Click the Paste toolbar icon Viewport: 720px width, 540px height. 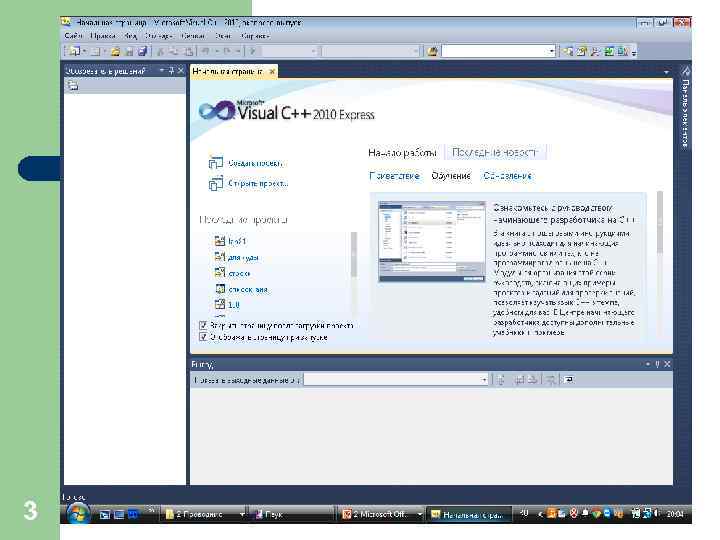click(x=188, y=51)
